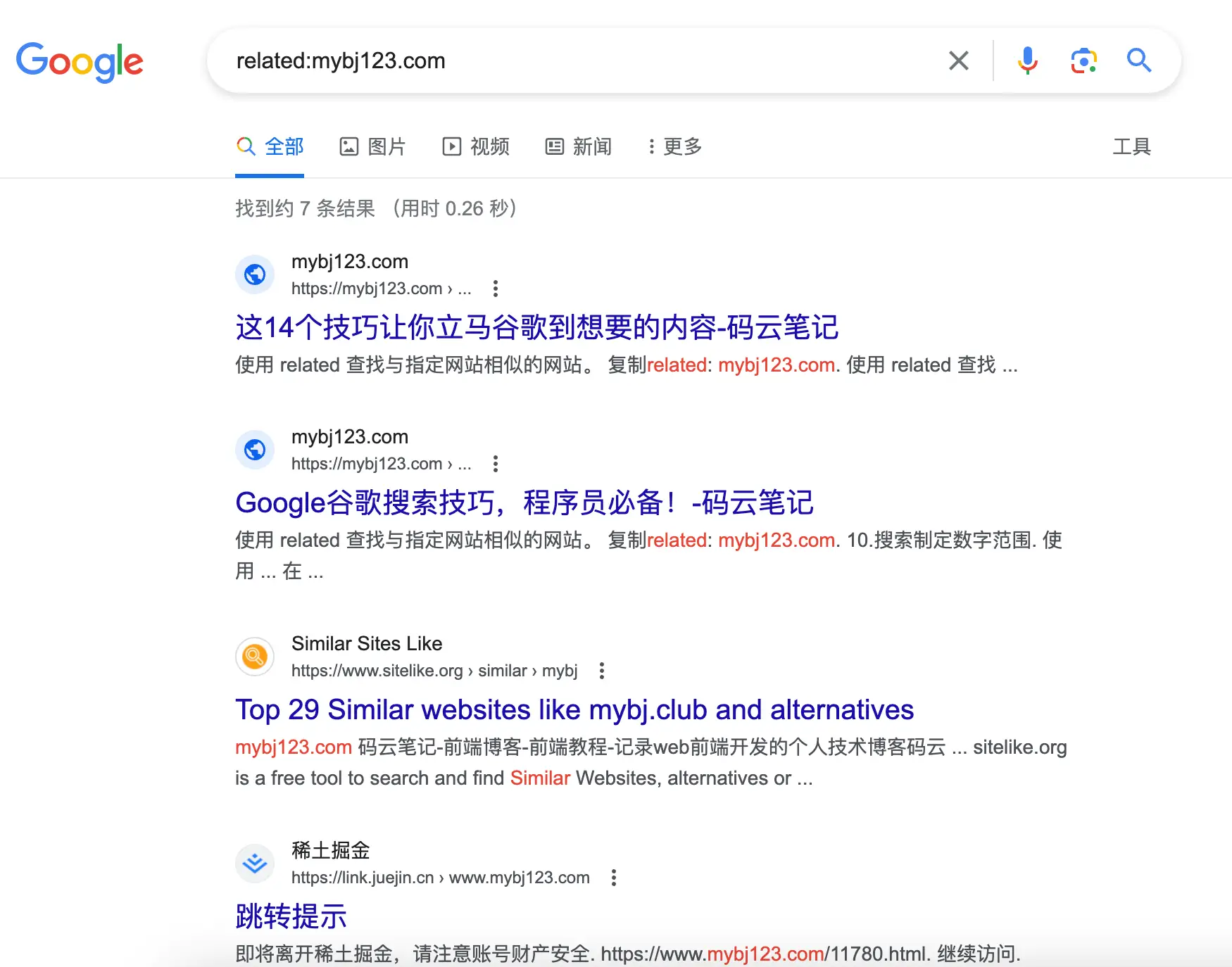Open the three-dot menu on the sitelike.org result
The image size is (1232, 967).
pyautogui.click(x=602, y=671)
